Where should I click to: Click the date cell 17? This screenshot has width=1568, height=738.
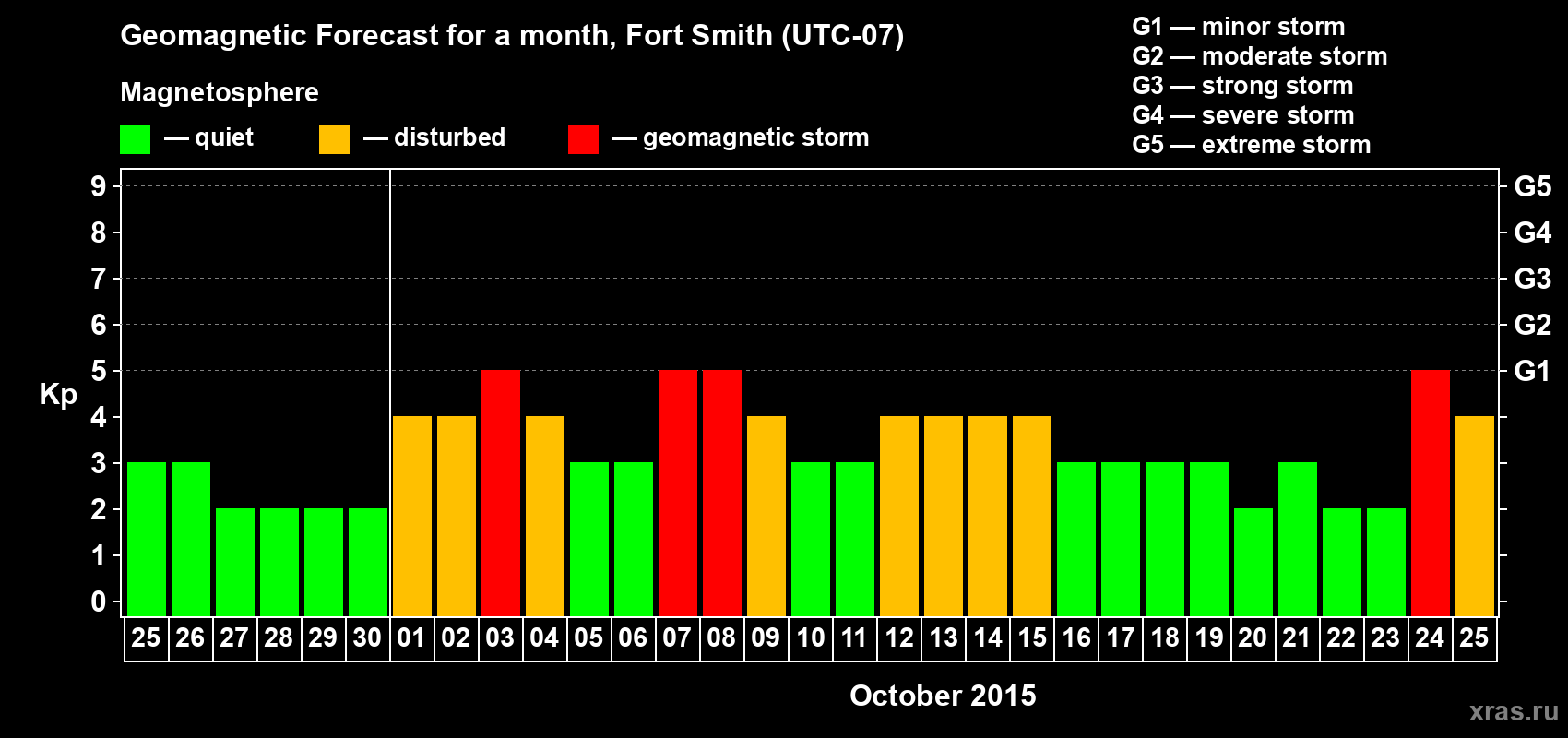point(1120,638)
